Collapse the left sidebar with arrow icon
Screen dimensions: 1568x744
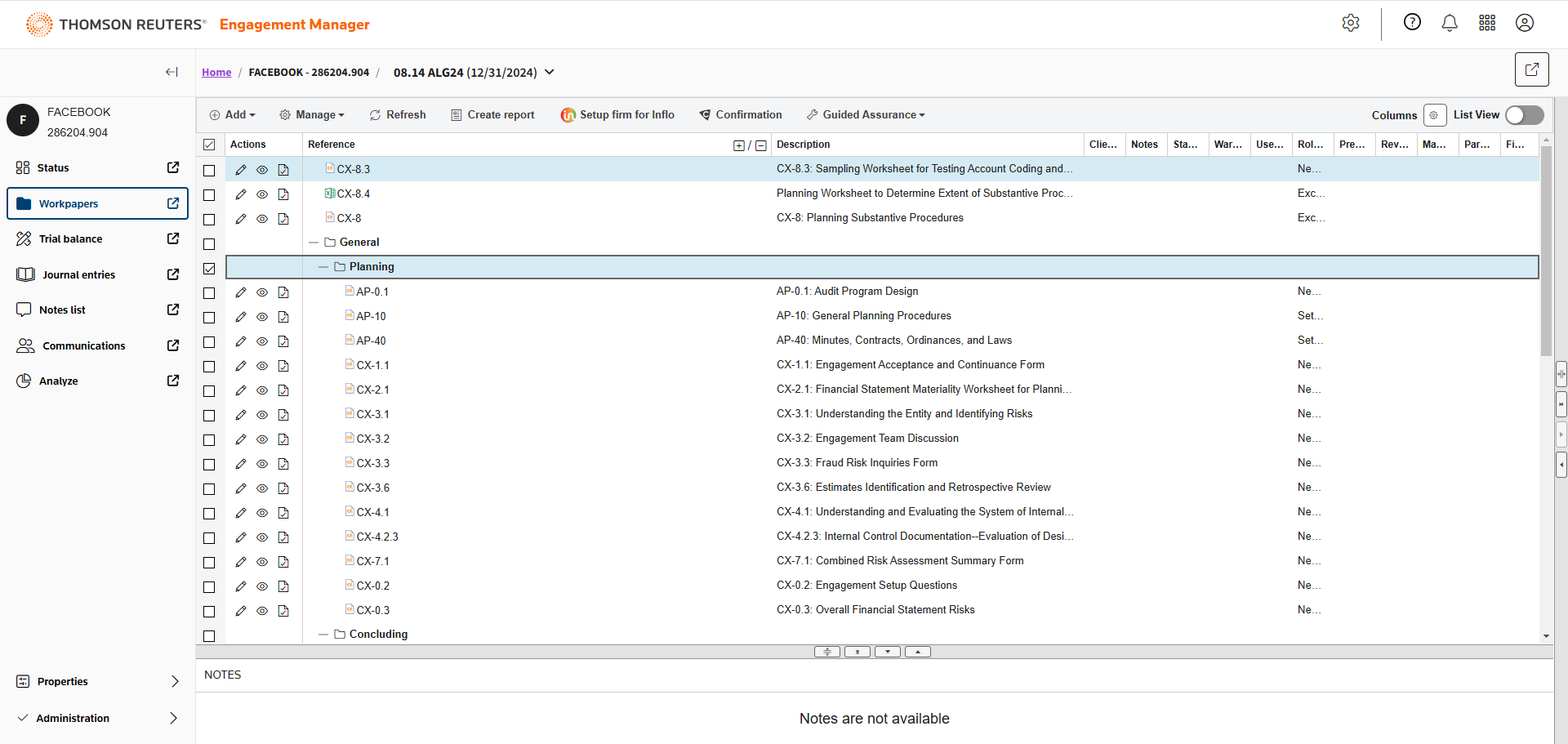tap(171, 72)
